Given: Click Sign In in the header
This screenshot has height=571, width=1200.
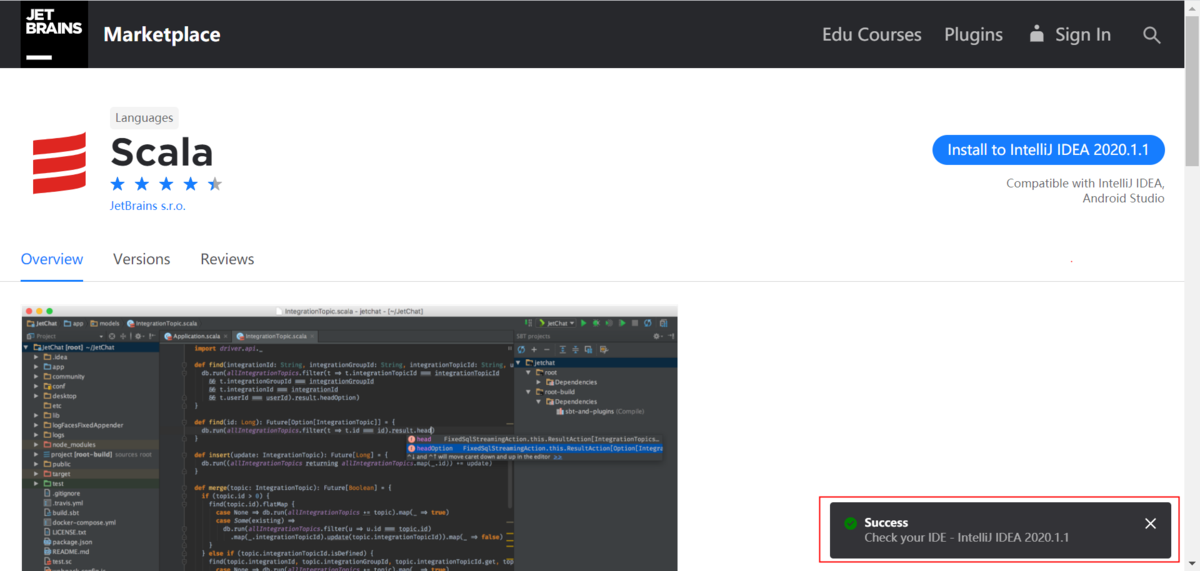Looking at the screenshot, I should pyautogui.click(x=1069, y=35).
